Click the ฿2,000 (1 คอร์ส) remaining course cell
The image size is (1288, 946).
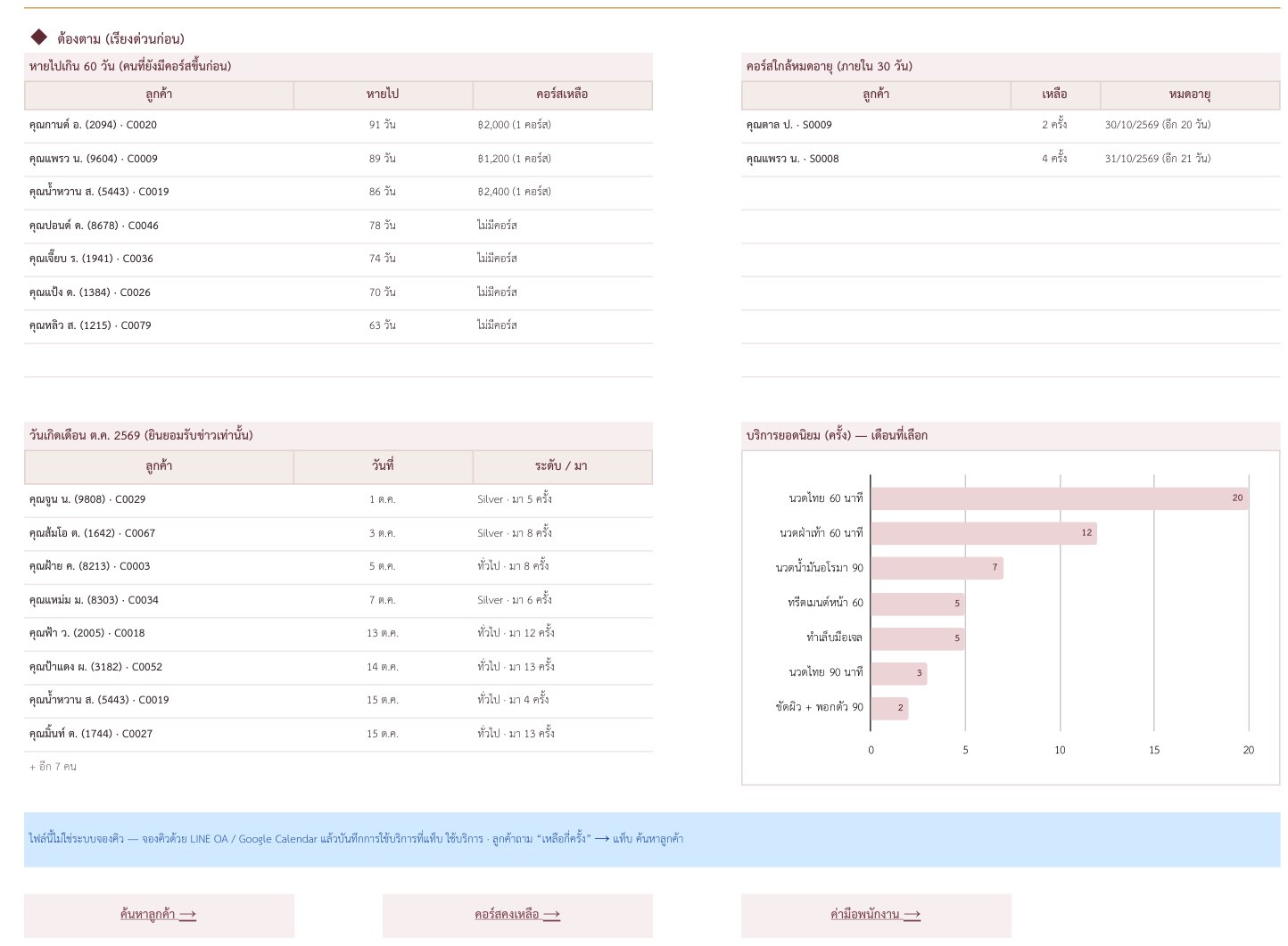click(563, 125)
